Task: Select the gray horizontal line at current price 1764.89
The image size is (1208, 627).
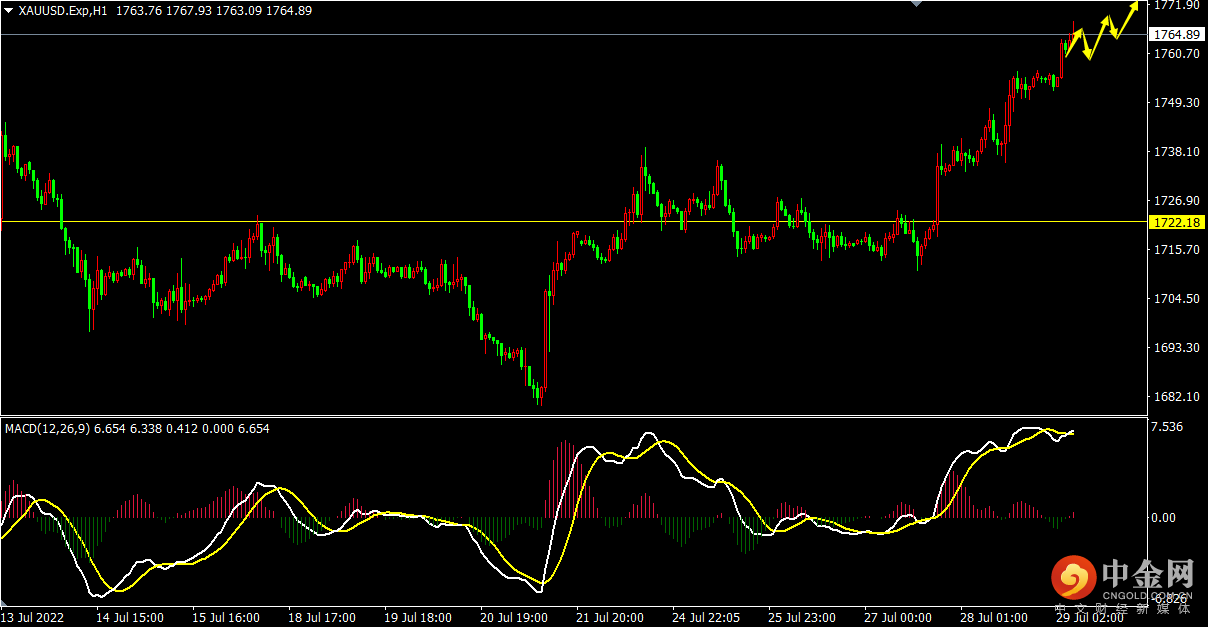Action: point(500,35)
